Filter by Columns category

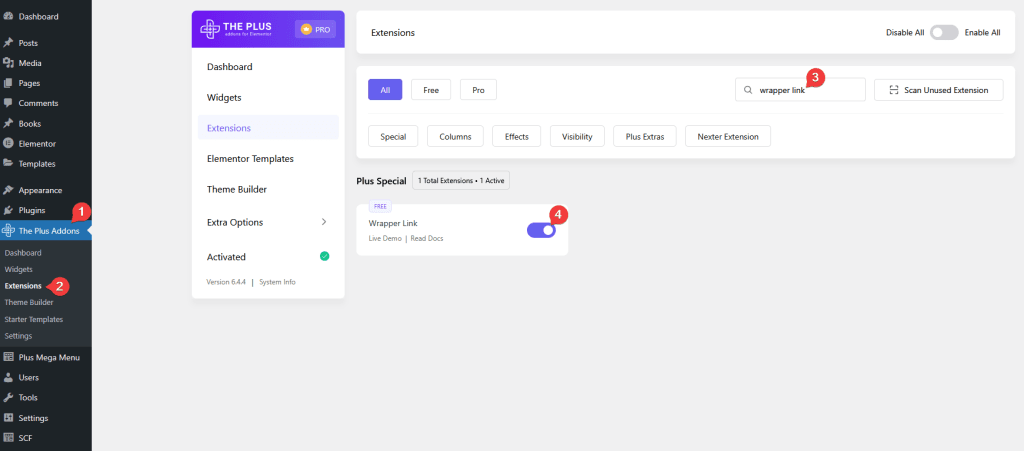[x=455, y=136]
